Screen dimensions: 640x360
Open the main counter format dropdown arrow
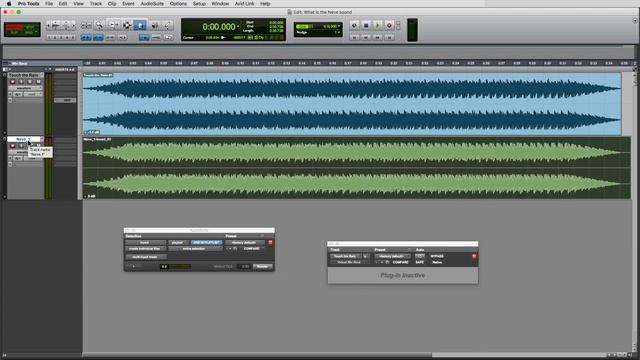(238, 27)
